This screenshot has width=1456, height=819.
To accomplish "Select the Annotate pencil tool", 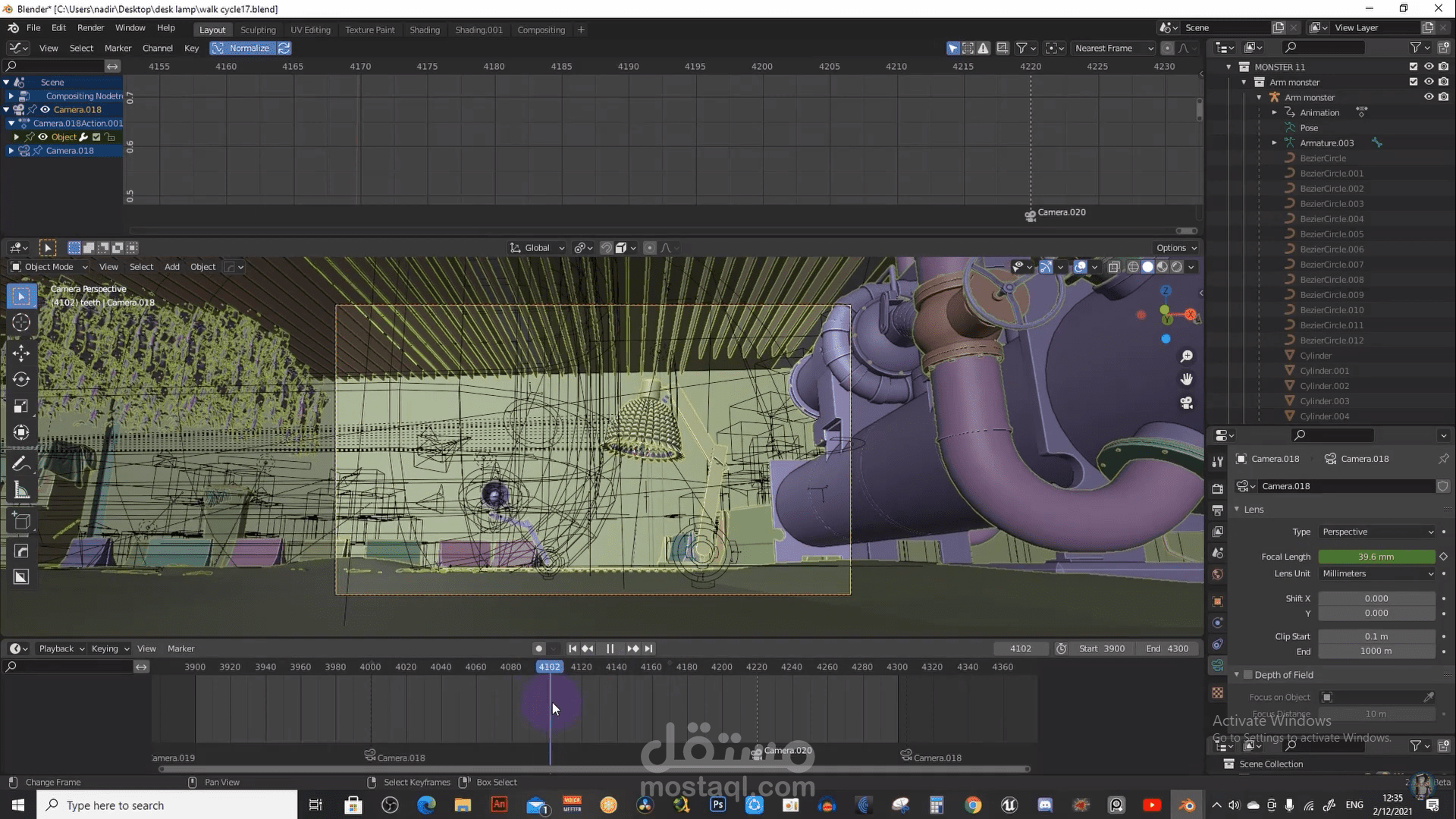I will click(21, 464).
